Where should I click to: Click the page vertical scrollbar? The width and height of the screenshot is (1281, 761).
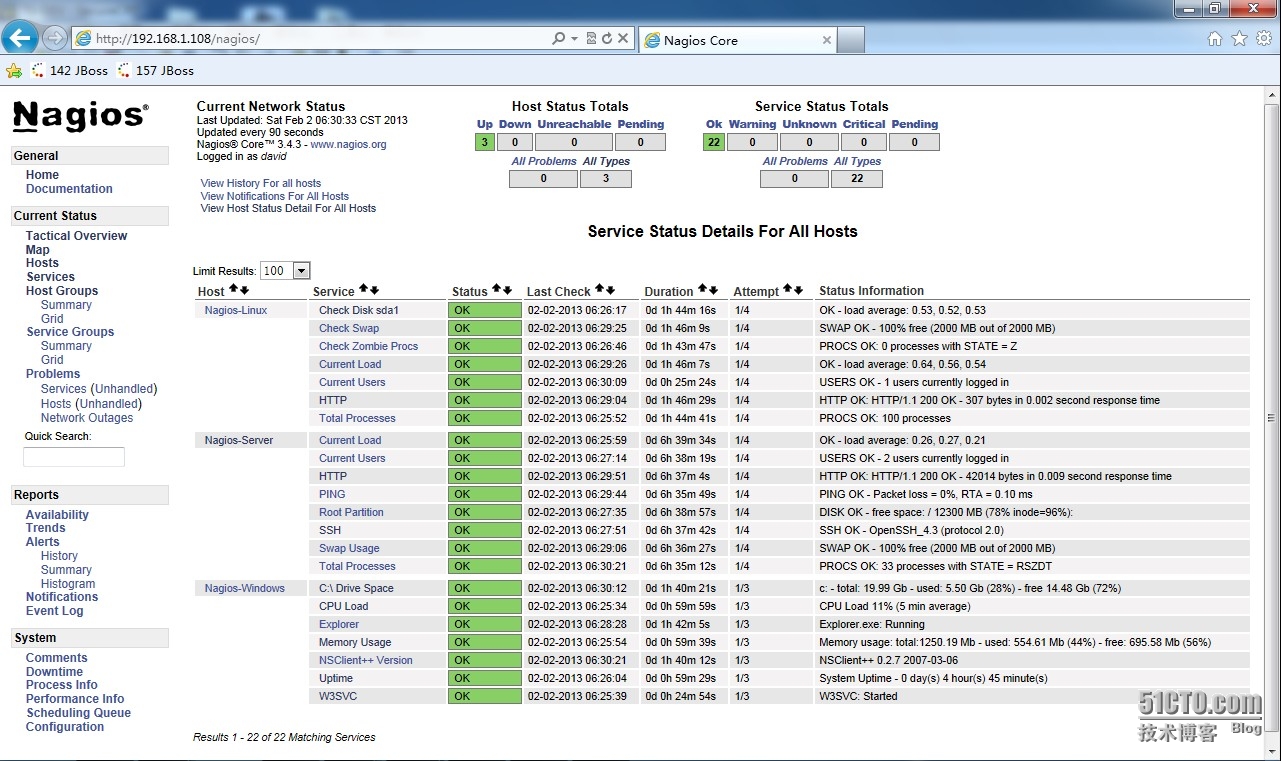coord(1272,417)
